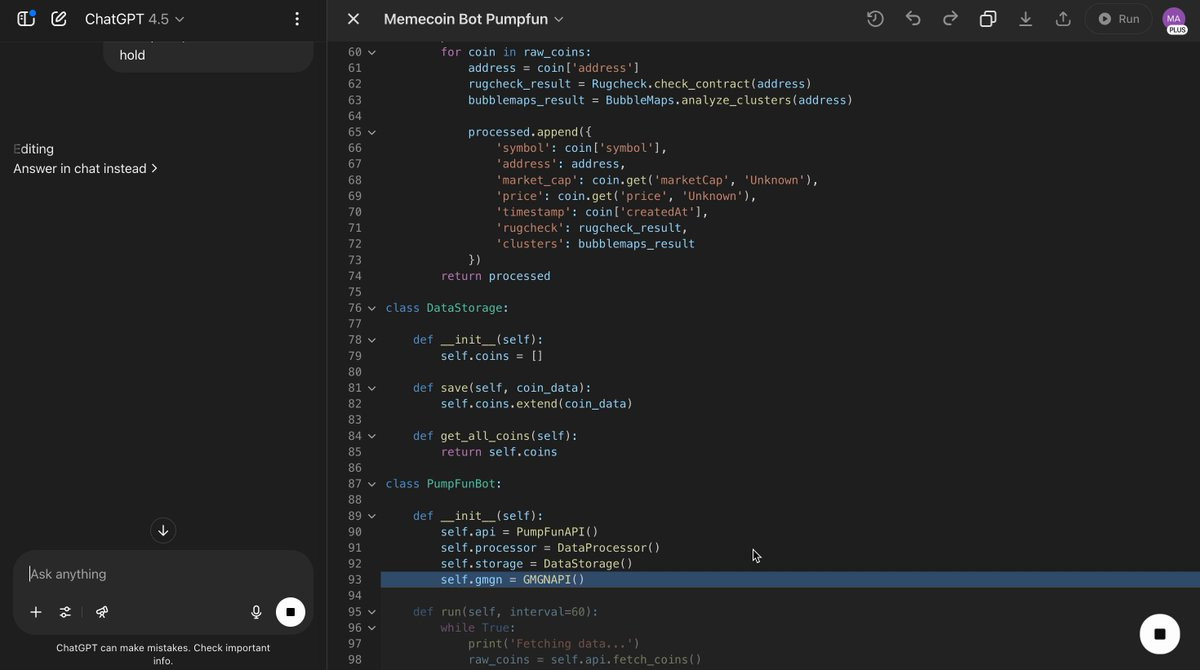Add attachment with the plus icon
1200x670 pixels.
pos(36,612)
